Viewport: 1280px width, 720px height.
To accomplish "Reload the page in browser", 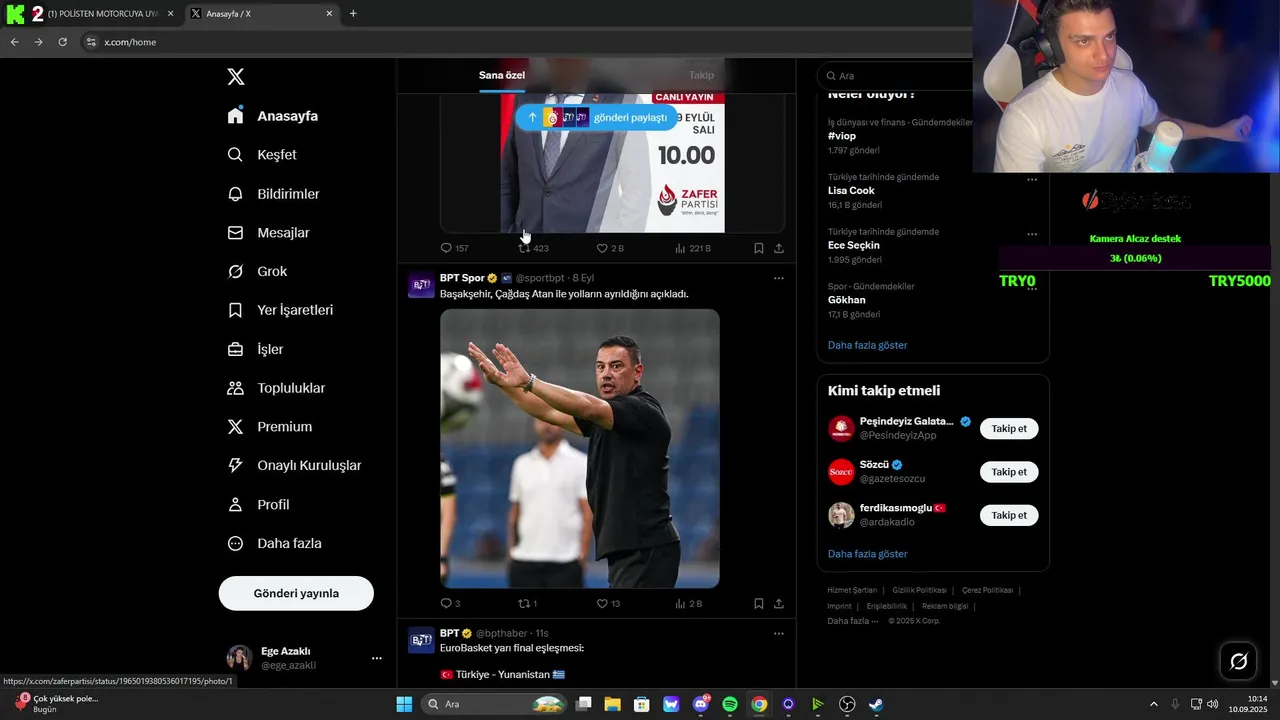I will [x=62, y=42].
